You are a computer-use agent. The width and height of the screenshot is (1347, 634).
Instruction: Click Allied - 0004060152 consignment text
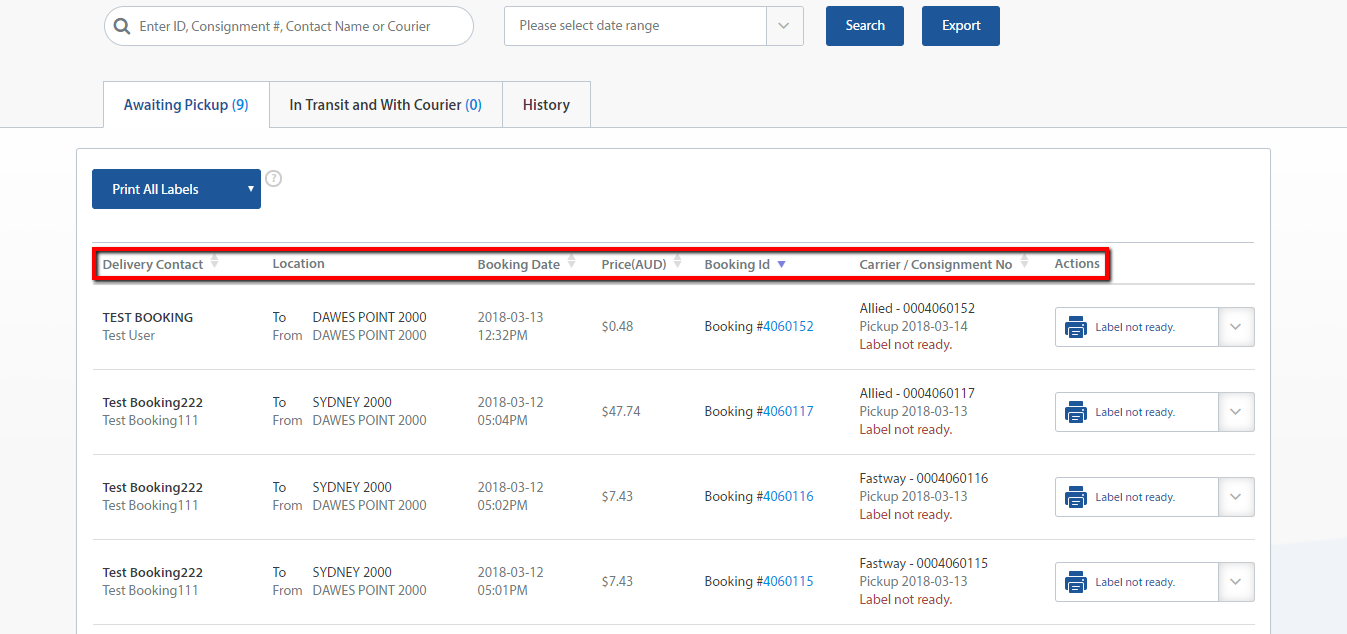917,309
